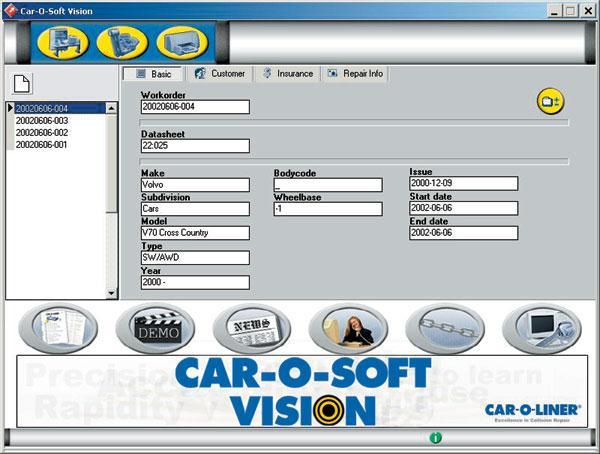Click the Start date field
Screen dimensions: 600x454
pos(464,208)
